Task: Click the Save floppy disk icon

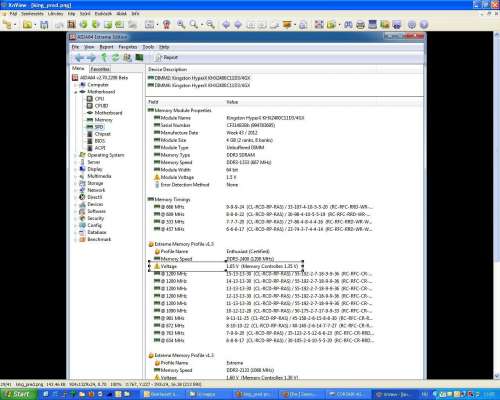Action: point(44,24)
